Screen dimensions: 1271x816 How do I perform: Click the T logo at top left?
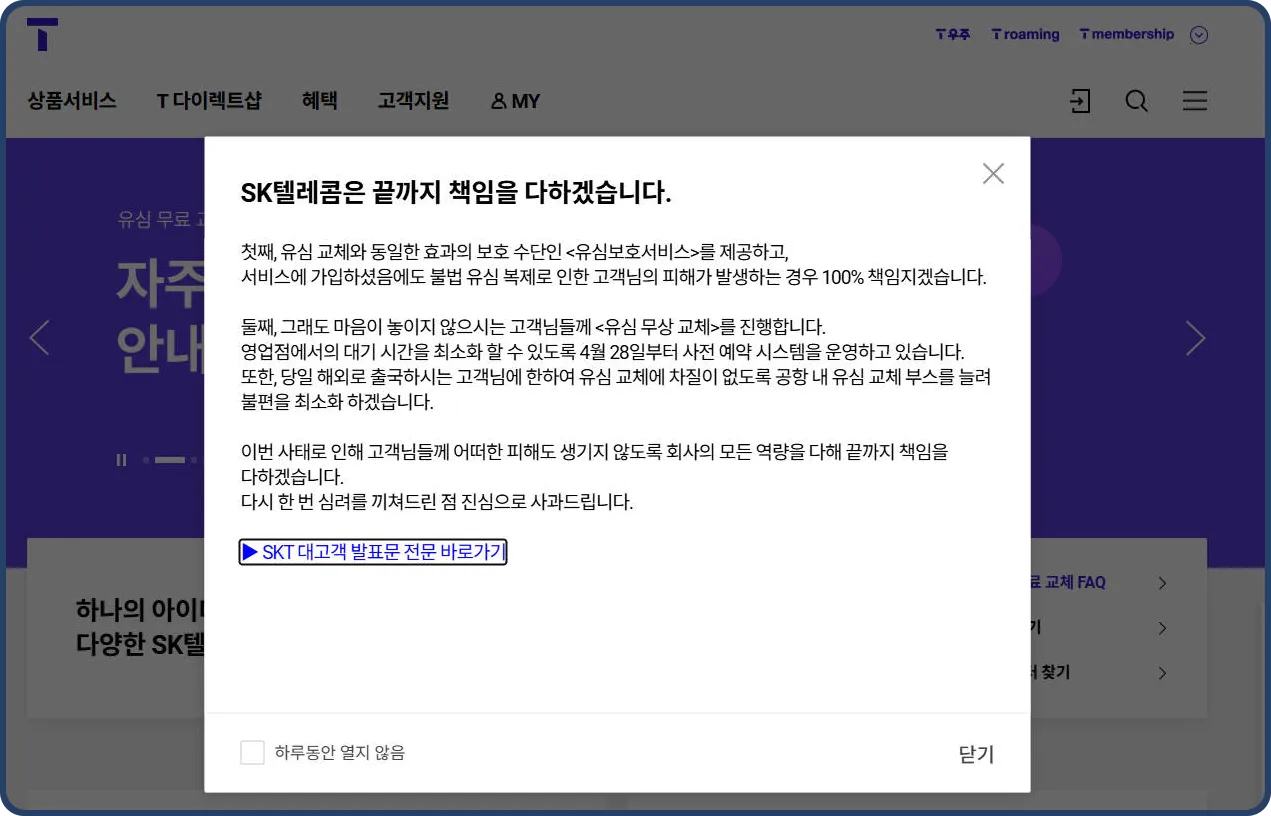(x=42, y=34)
